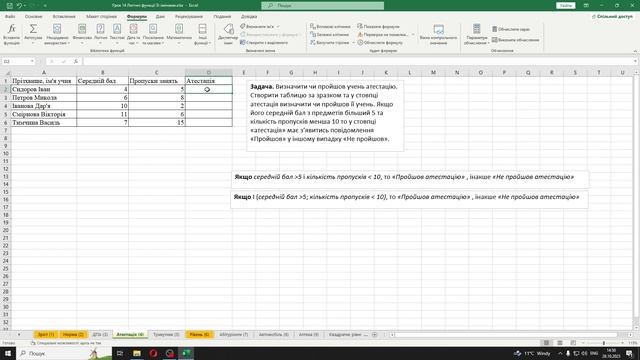
Task: Switch to the yellow sheet tab (6)
Action: [x=199, y=335]
